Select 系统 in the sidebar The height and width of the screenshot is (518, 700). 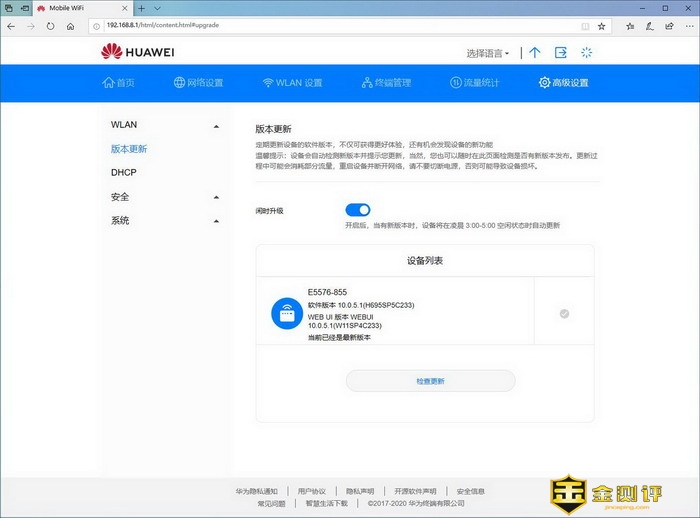(120, 220)
